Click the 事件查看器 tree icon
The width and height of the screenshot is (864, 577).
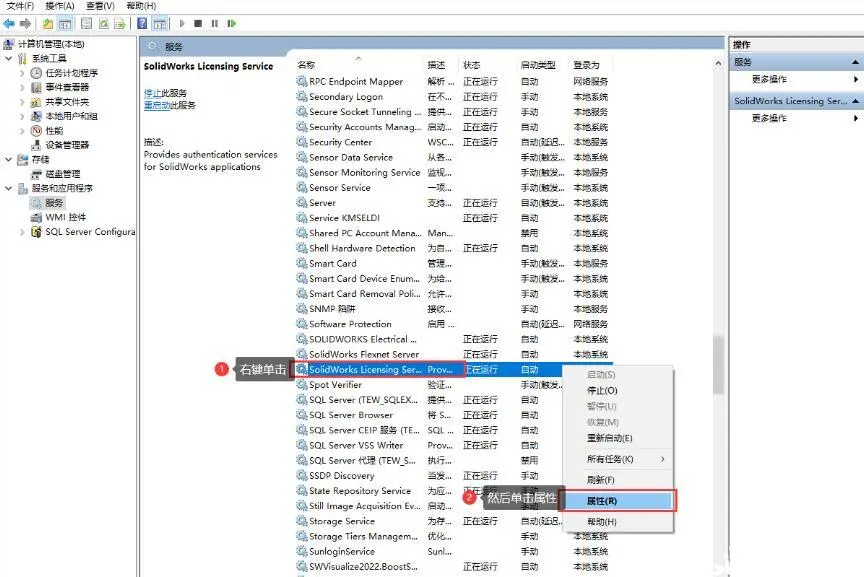pyautogui.click(x=36, y=87)
